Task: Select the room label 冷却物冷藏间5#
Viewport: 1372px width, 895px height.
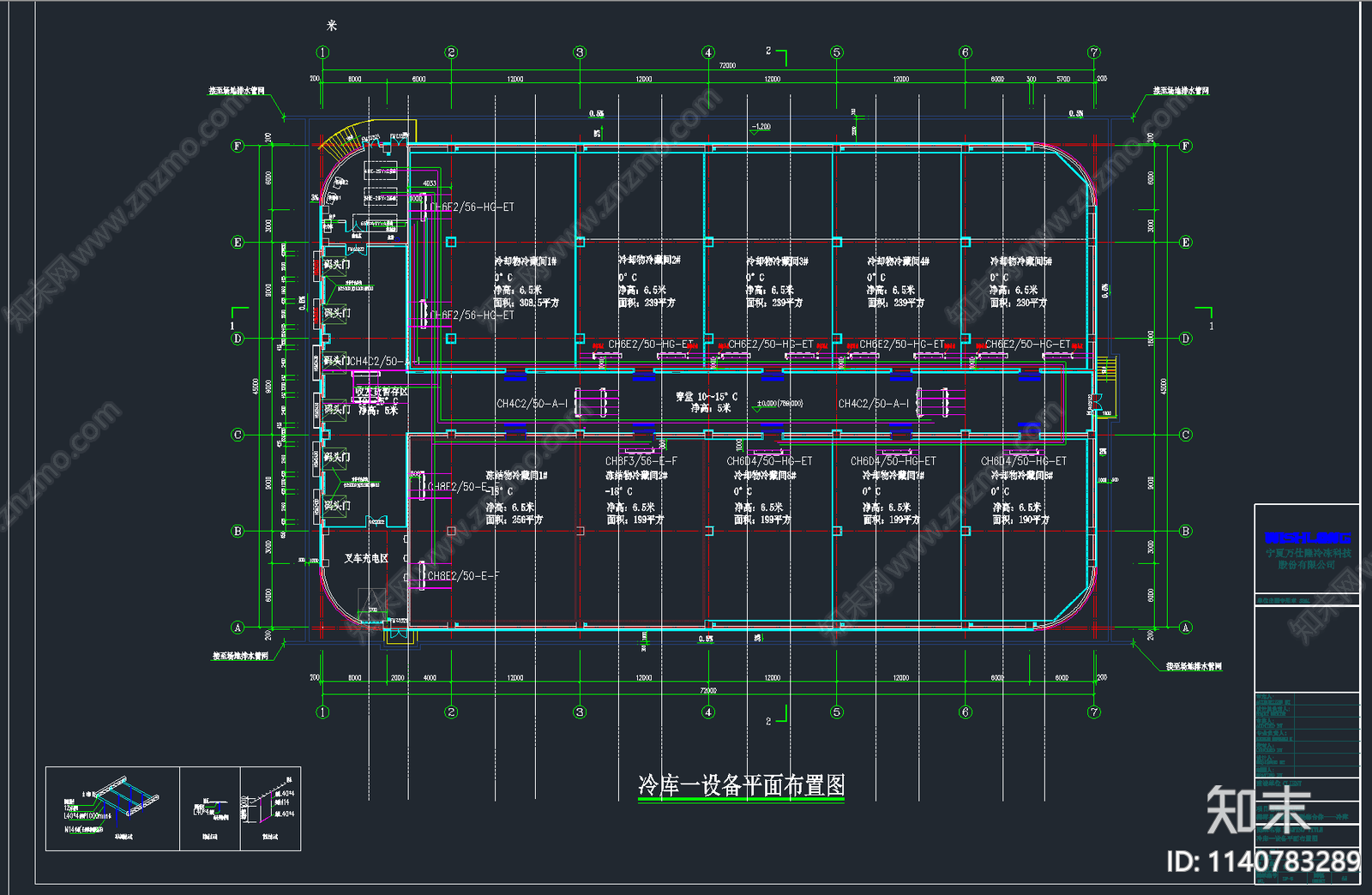Action: click(x=1020, y=261)
